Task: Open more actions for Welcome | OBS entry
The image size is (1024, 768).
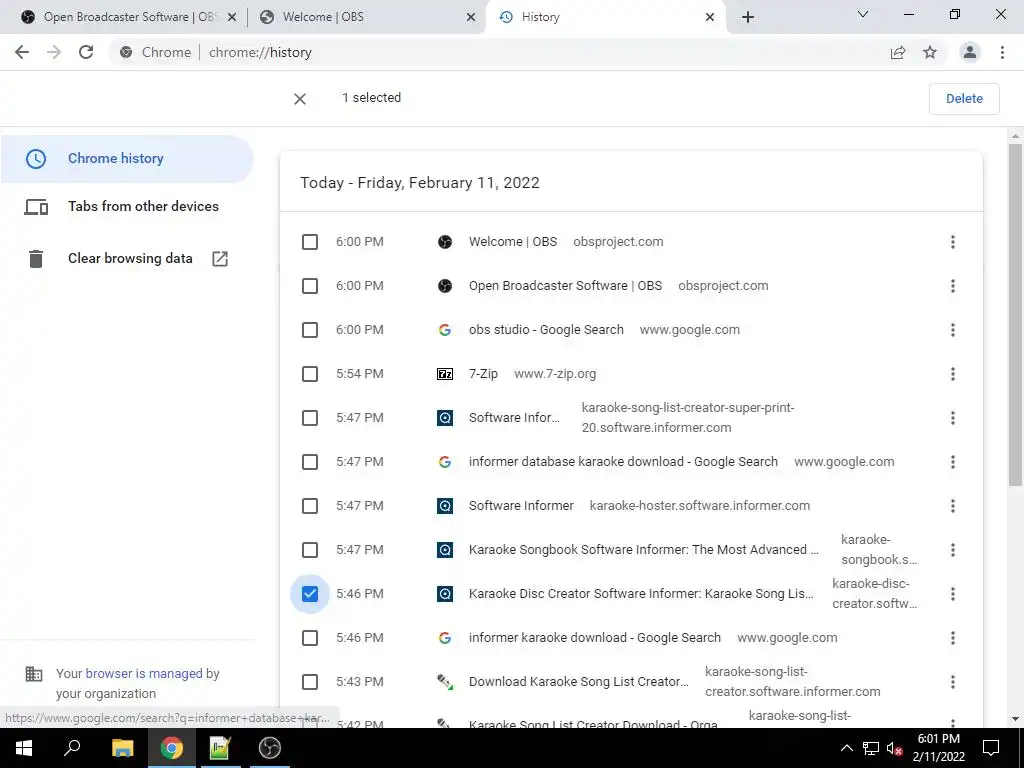Action: (953, 242)
